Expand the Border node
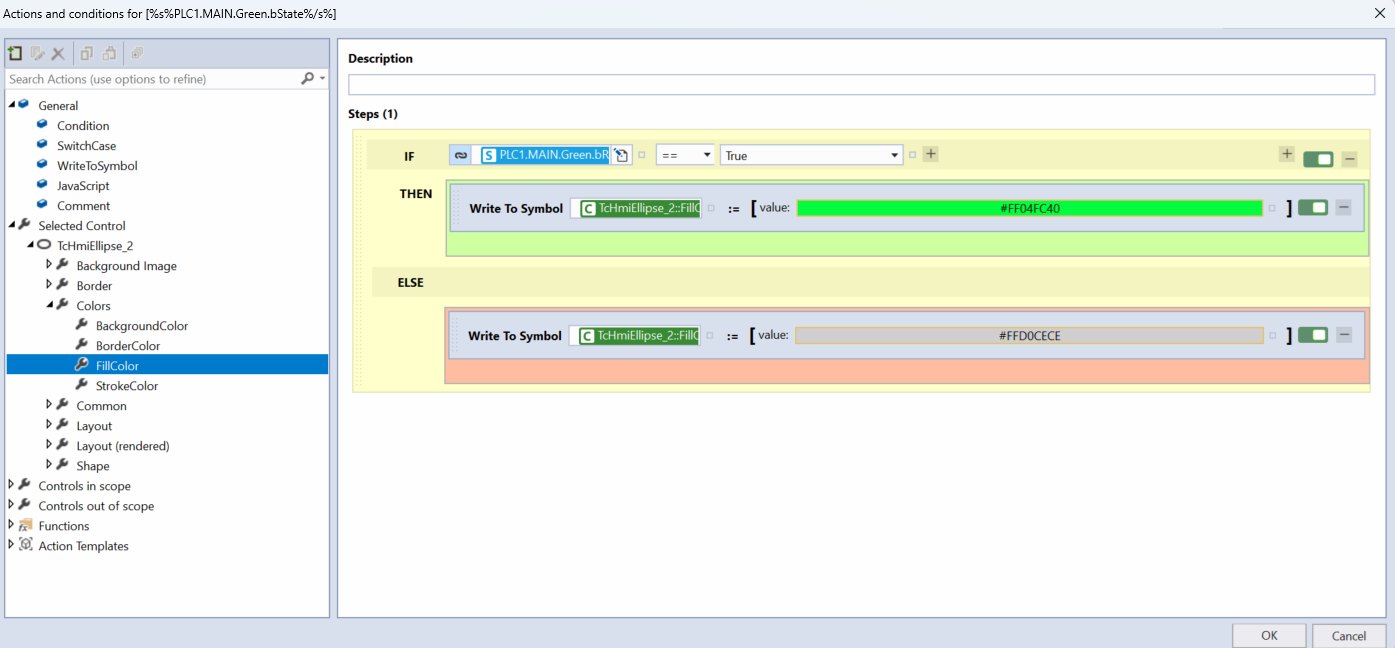Image resolution: width=1395 pixels, height=648 pixels. pos(49,285)
